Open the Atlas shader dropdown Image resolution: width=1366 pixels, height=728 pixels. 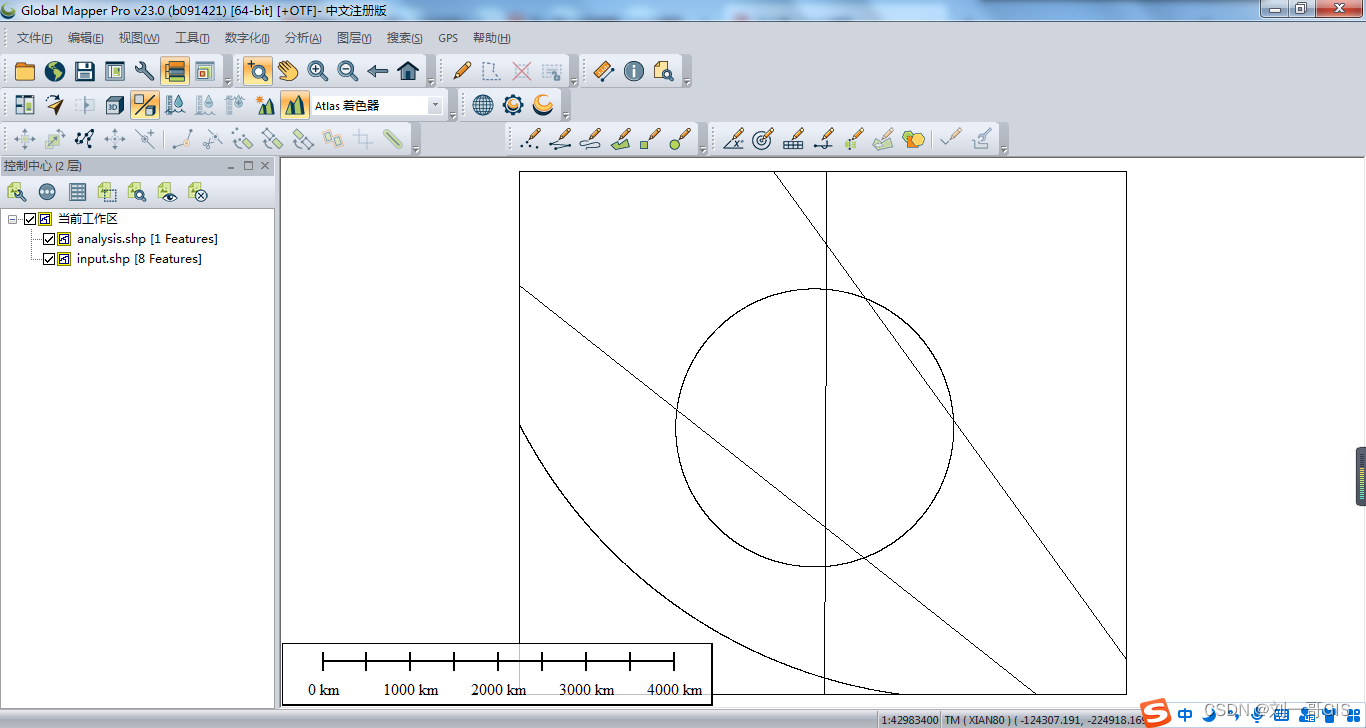[x=436, y=105]
